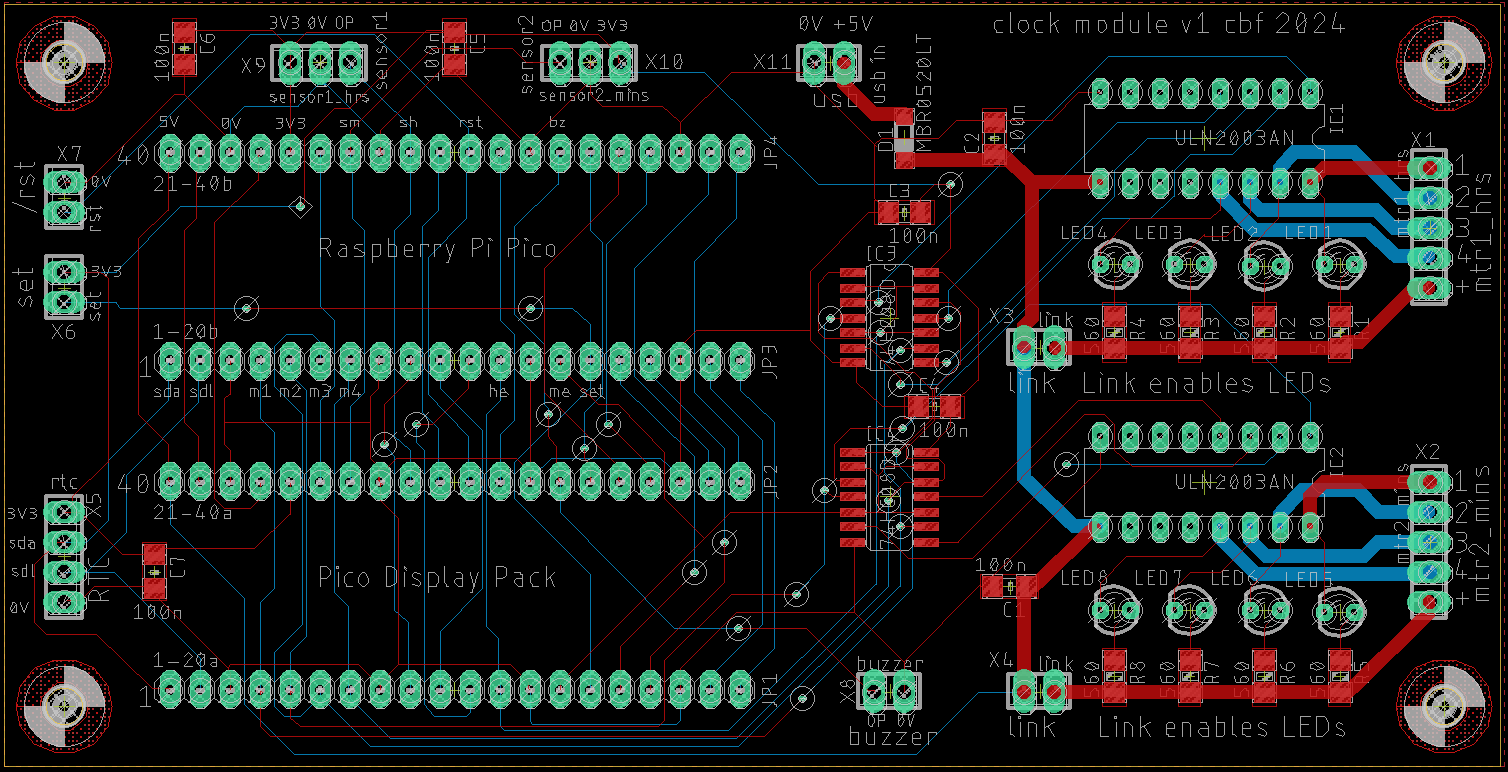The image size is (1508, 772).
Task: Click the JP3 reference label
Action: tap(770, 361)
